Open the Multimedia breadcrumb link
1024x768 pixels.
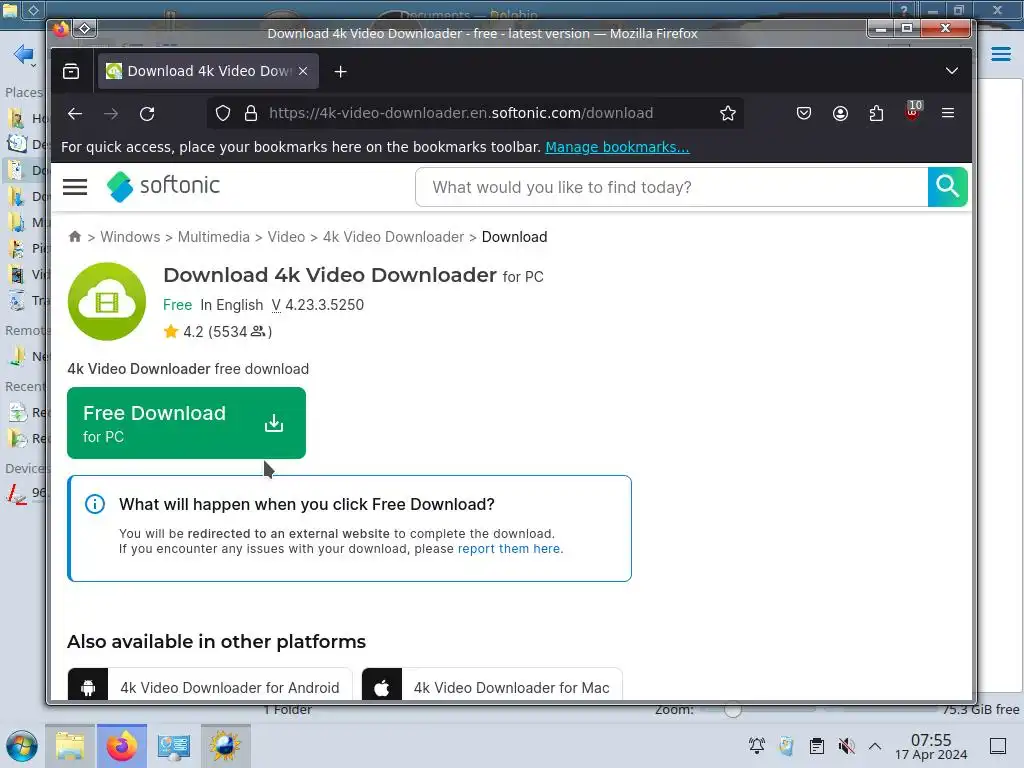point(214,237)
